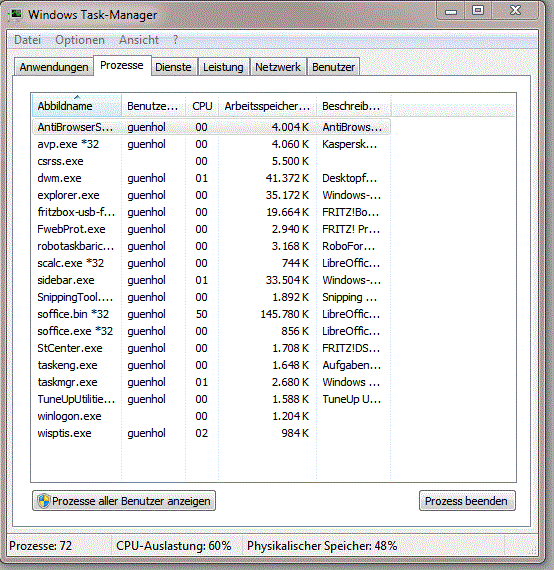This screenshot has height=570, width=554.
Task: Switch to the Anwendungen tab
Action: [54, 67]
